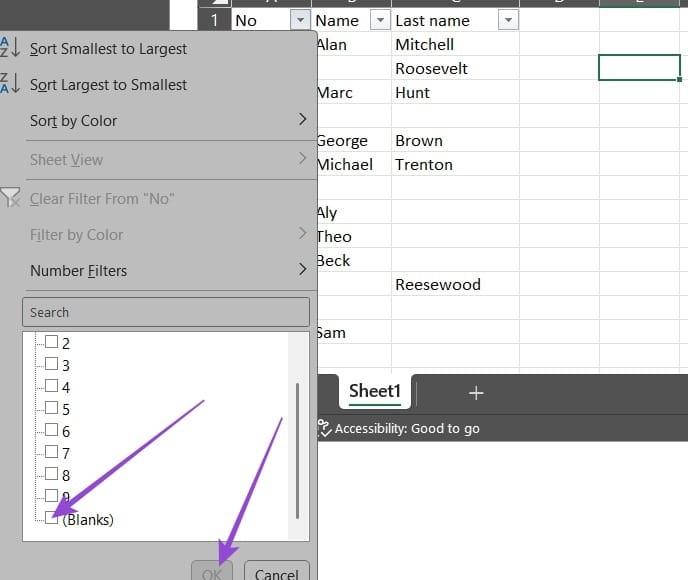Click the cell containing George
Image resolution: width=688 pixels, height=580 pixels.
(x=354, y=140)
